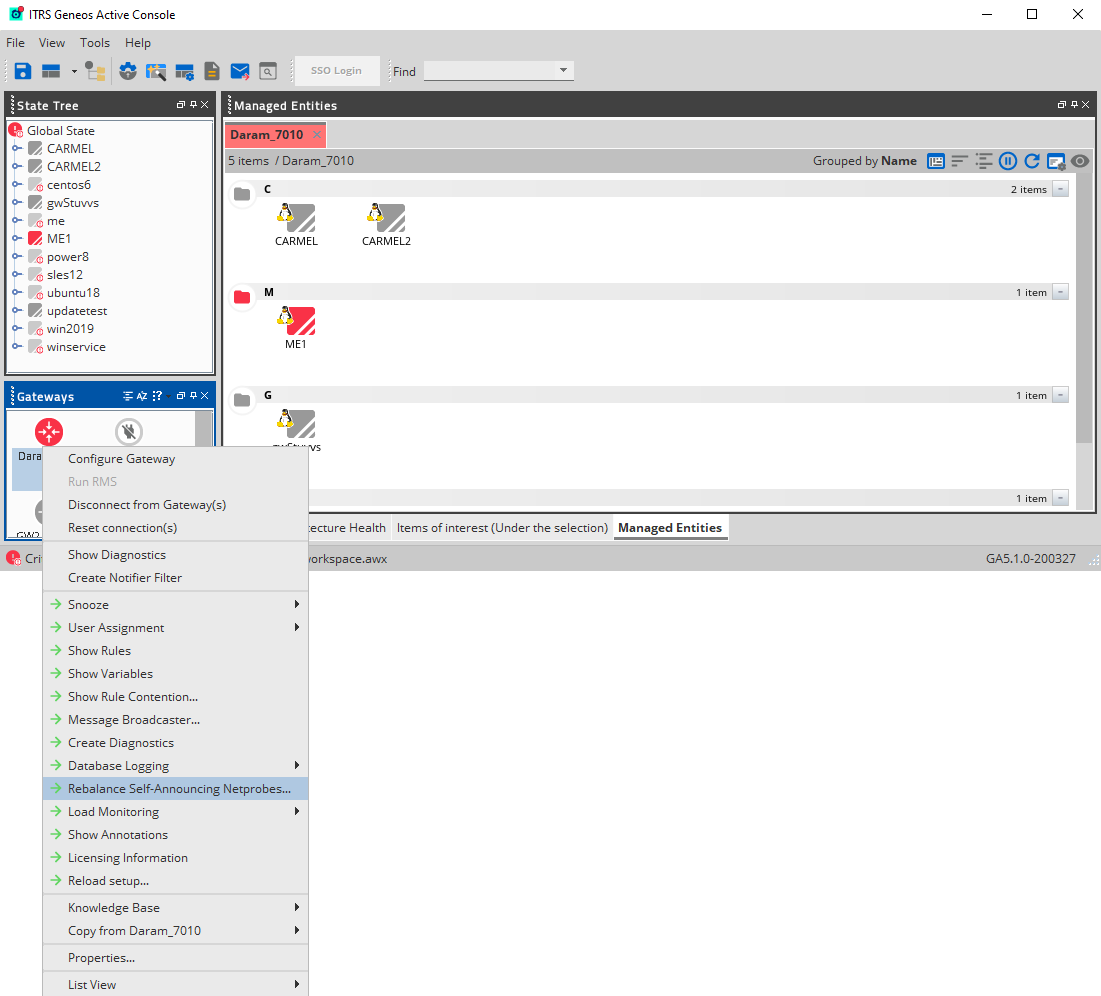Pin the Gateways panel
Image resolution: width=1101 pixels, height=996 pixels.
click(193, 396)
